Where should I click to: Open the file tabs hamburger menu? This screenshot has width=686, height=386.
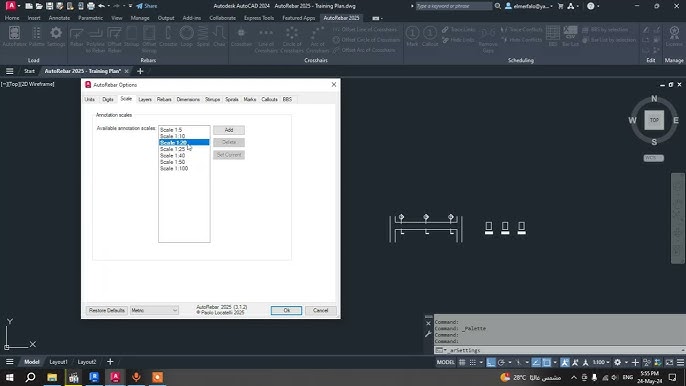click(x=10, y=71)
